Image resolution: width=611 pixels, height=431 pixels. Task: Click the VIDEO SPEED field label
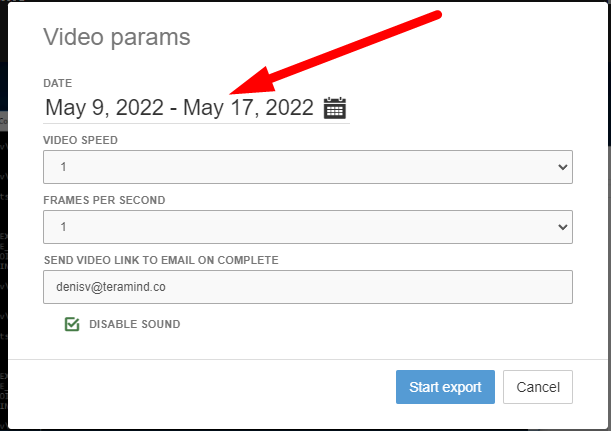(80, 140)
